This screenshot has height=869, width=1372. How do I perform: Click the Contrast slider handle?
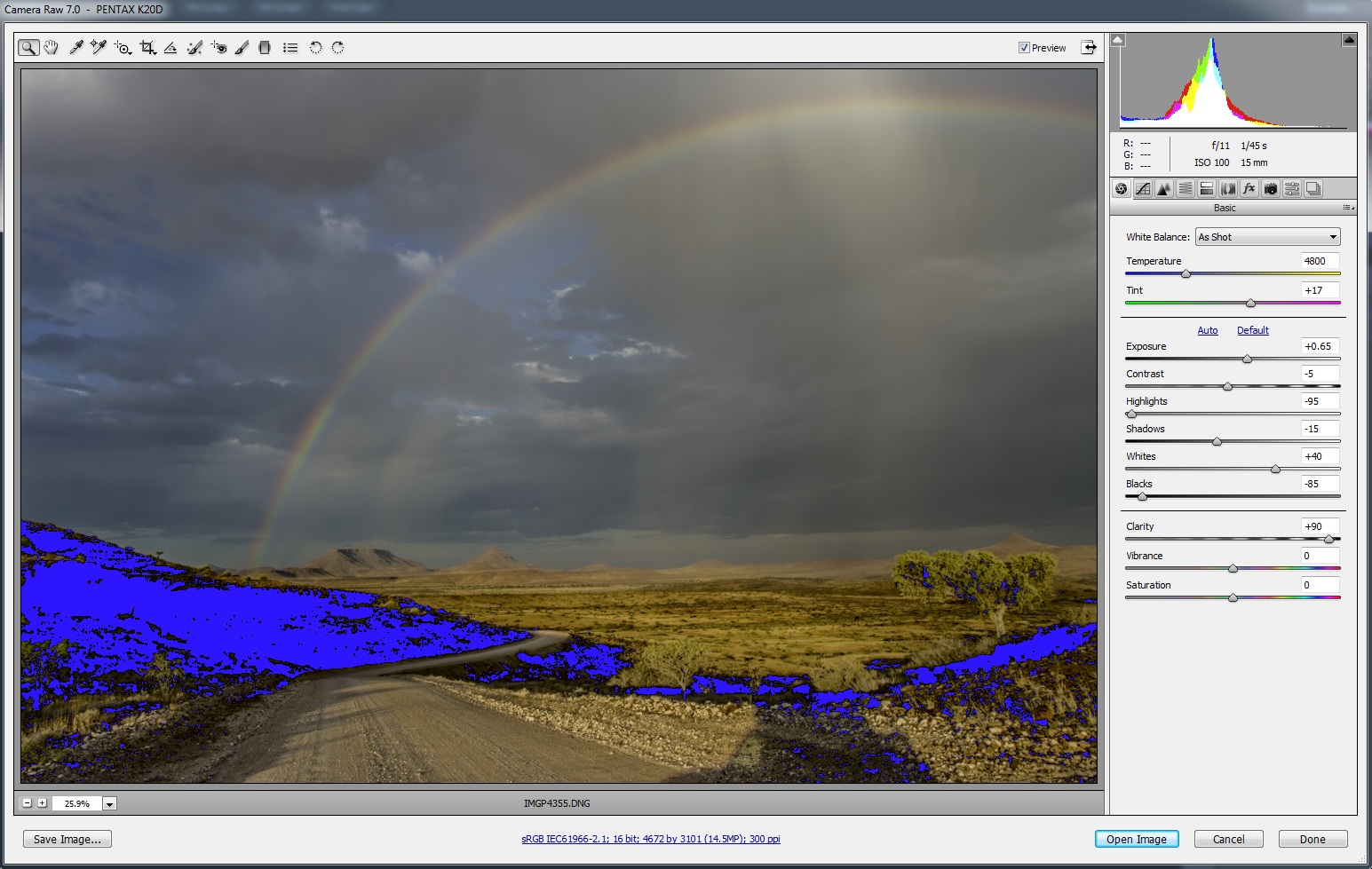[x=1227, y=386]
